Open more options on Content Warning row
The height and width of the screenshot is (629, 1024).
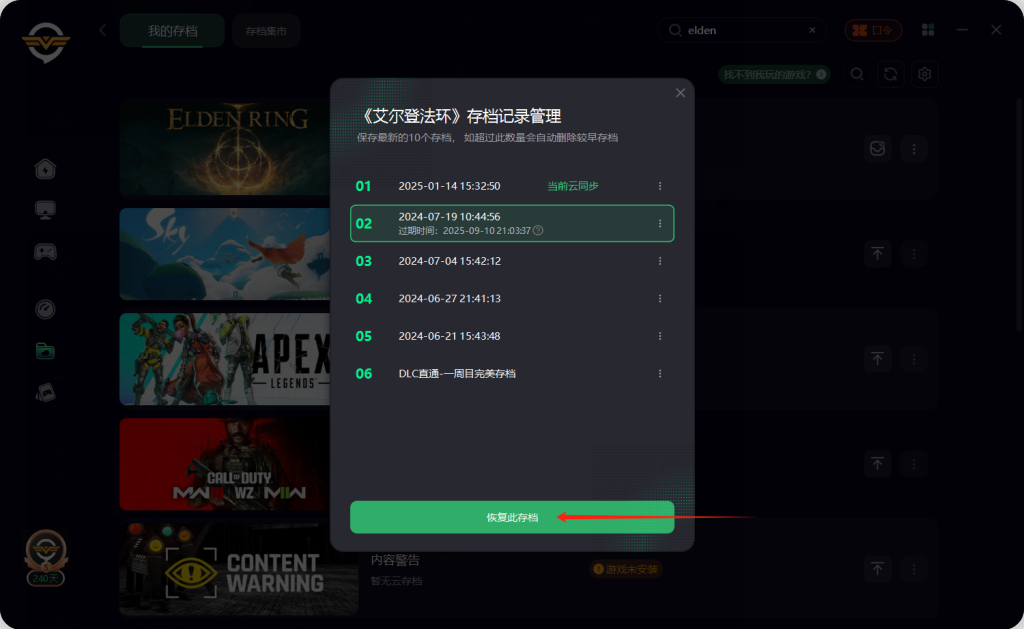click(x=914, y=569)
